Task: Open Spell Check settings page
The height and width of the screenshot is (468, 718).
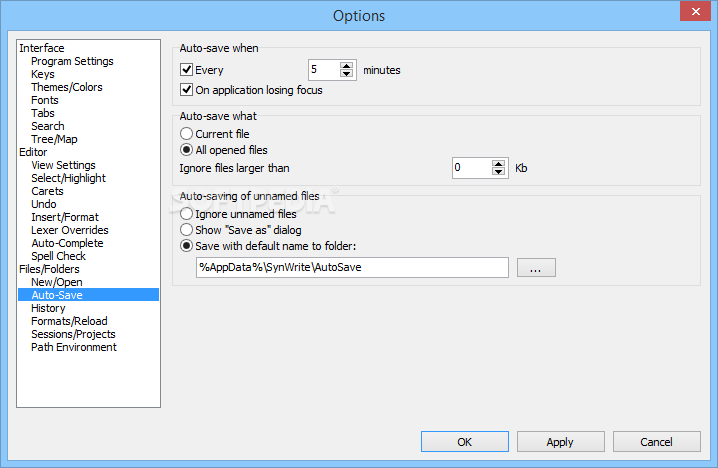Action: [58, 256]
